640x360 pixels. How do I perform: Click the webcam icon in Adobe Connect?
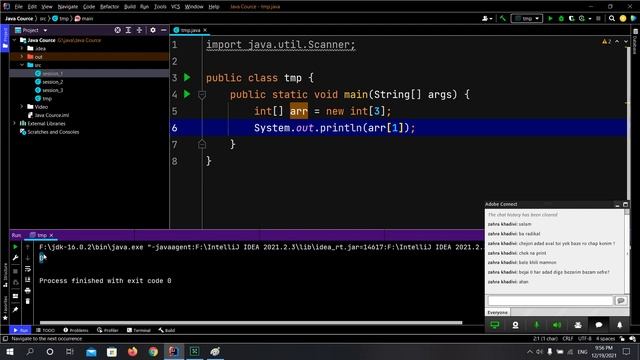[x=516, y=325]
